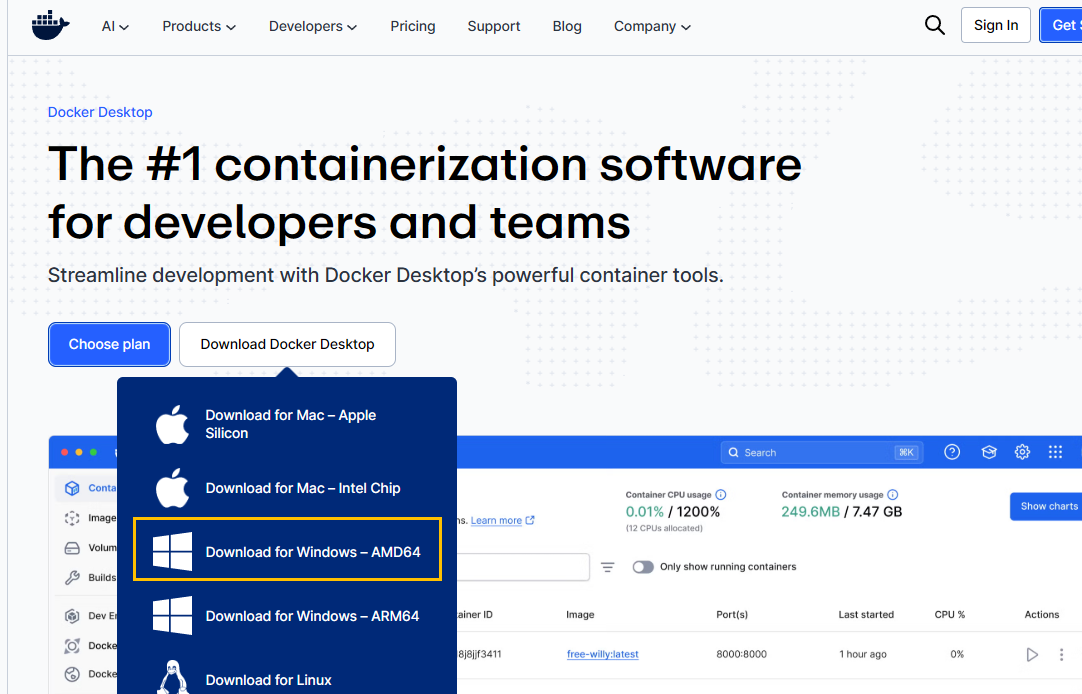Click the Windows logo for ARM64 download
This screenshot has height=694, width=1082.
point(172,615)
